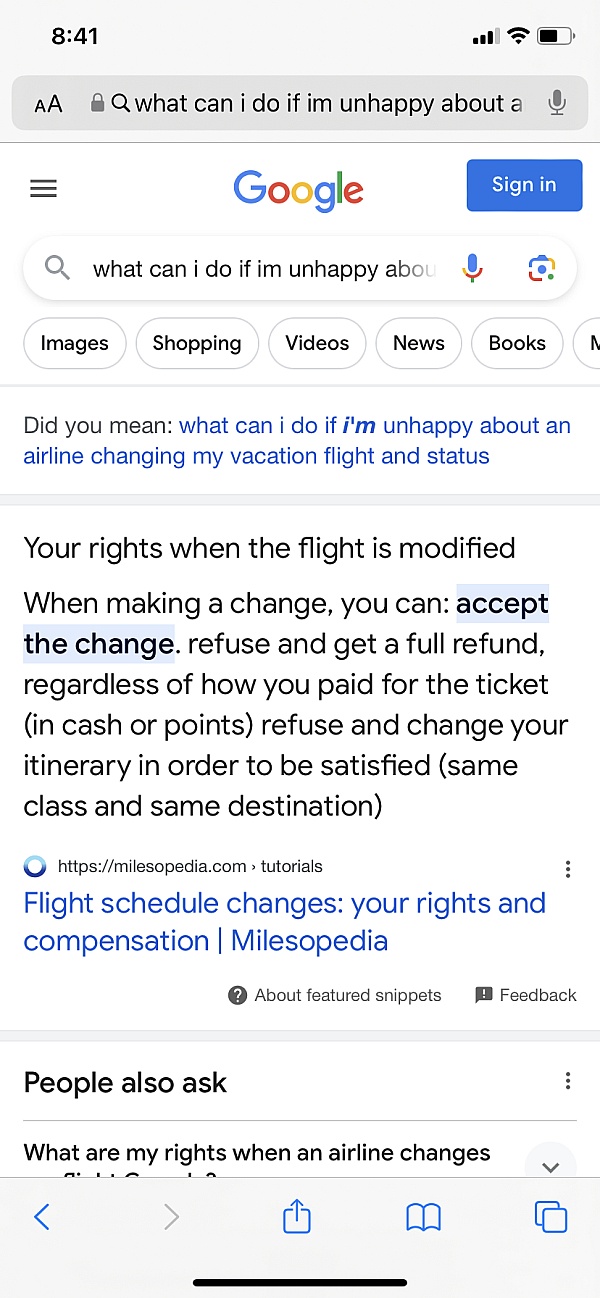The image size is (600, 1298).
Task: Tap the Did you mean suggested query
Action: 296,441
